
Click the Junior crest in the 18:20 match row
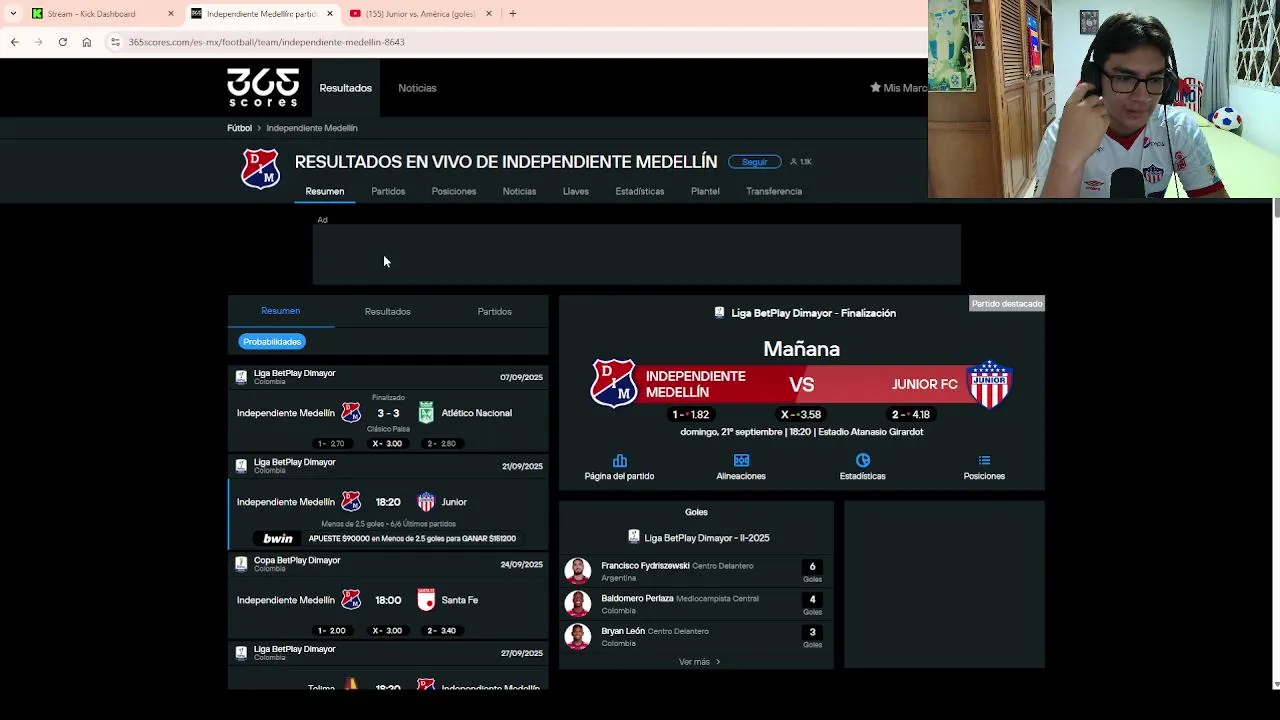point(426,502)
